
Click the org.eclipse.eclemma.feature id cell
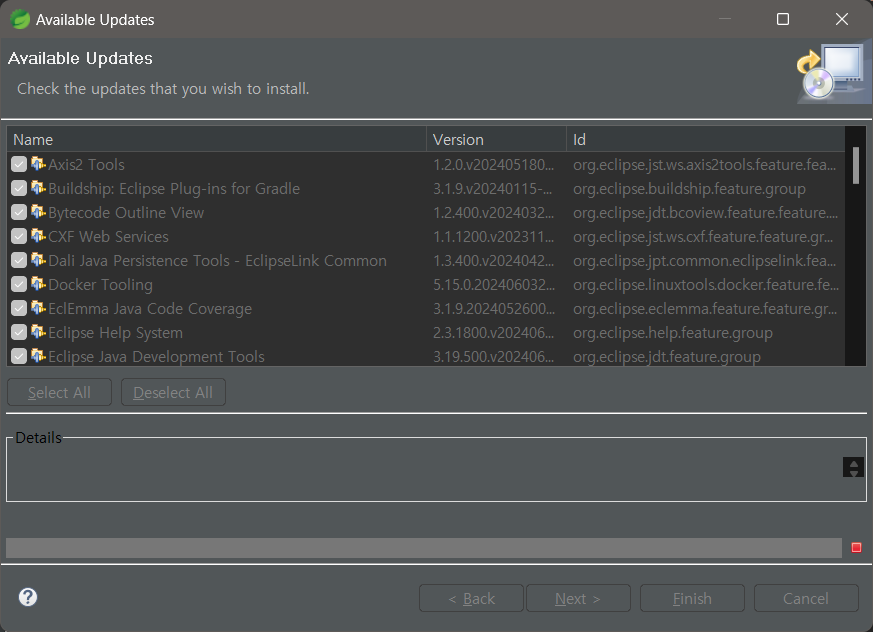704,308
